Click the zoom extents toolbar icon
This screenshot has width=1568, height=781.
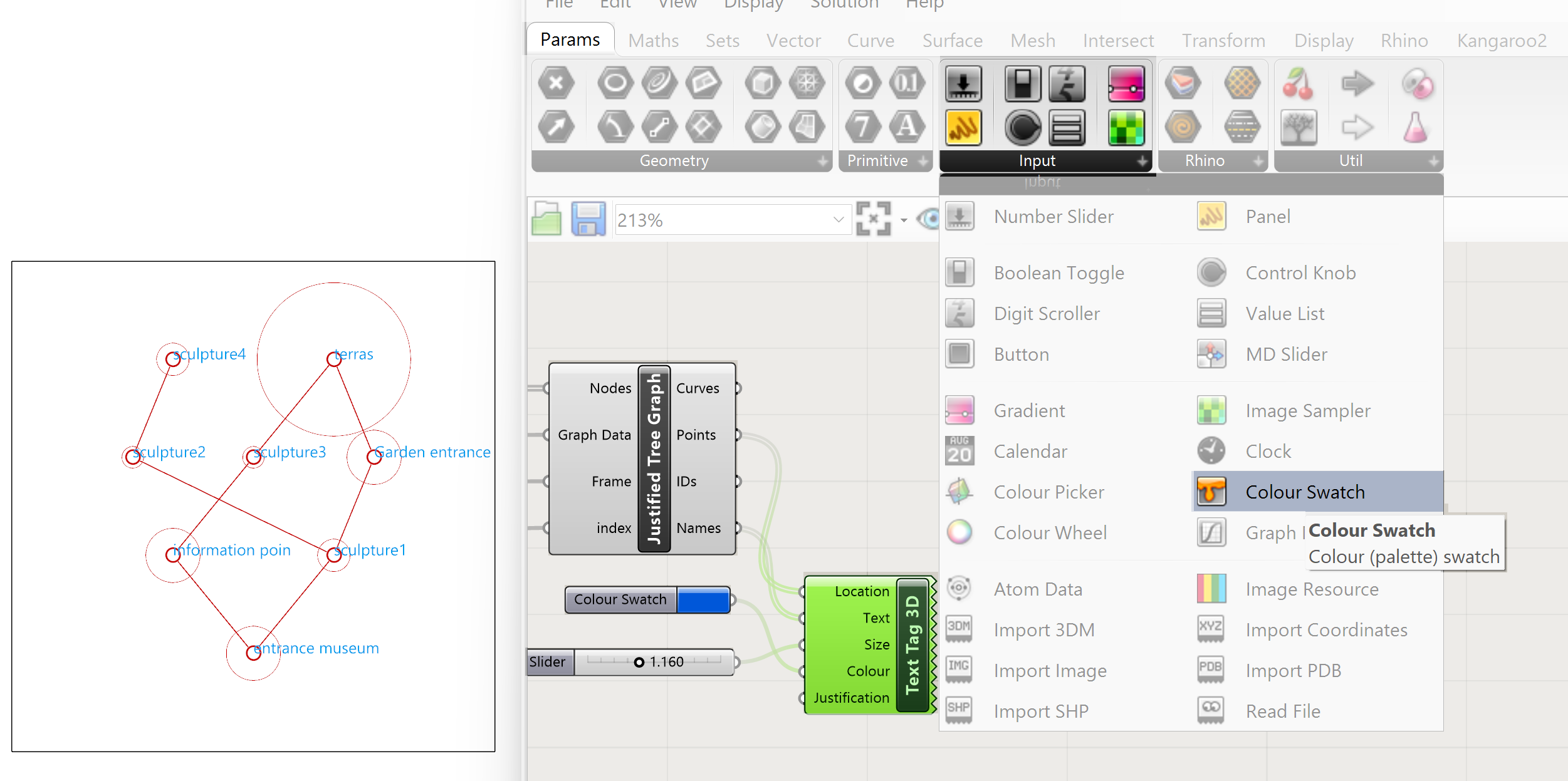tap(873, 219)
